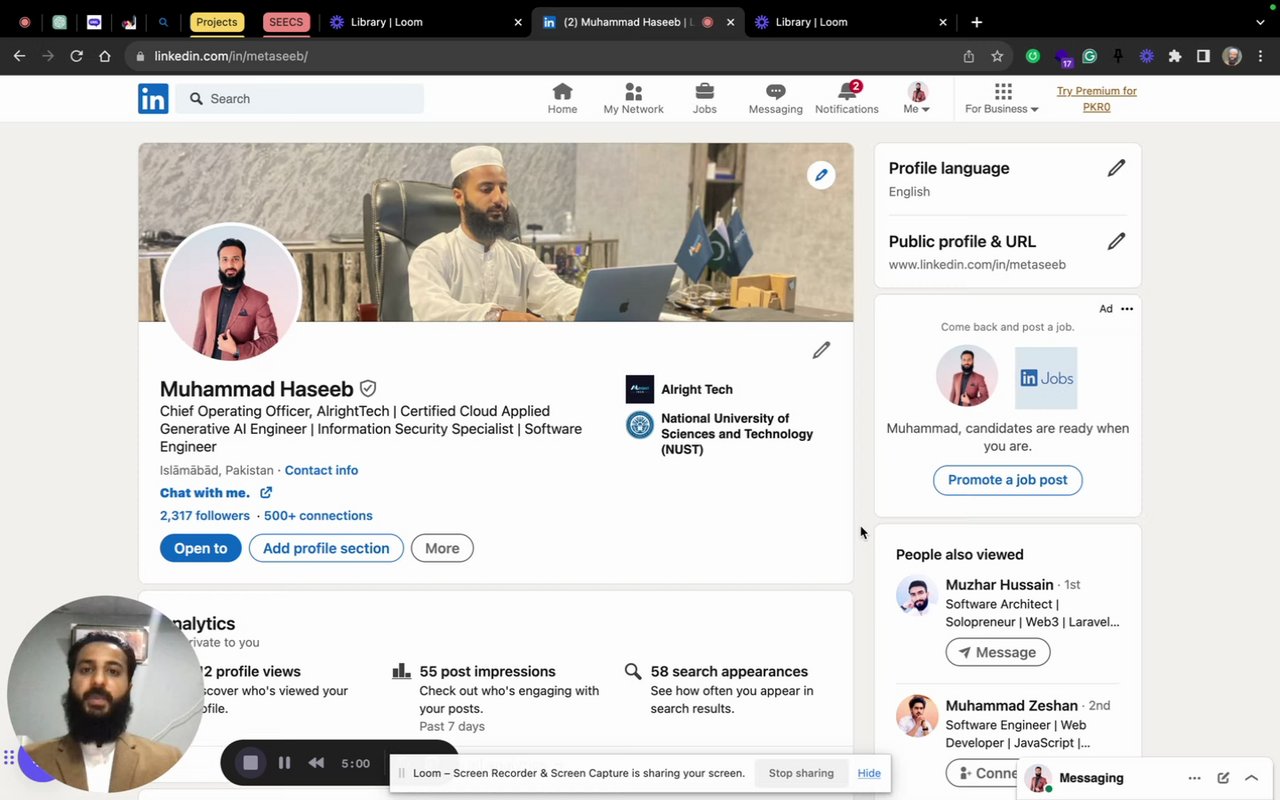Bookmark this page star icon

click(x=997, y=56)
